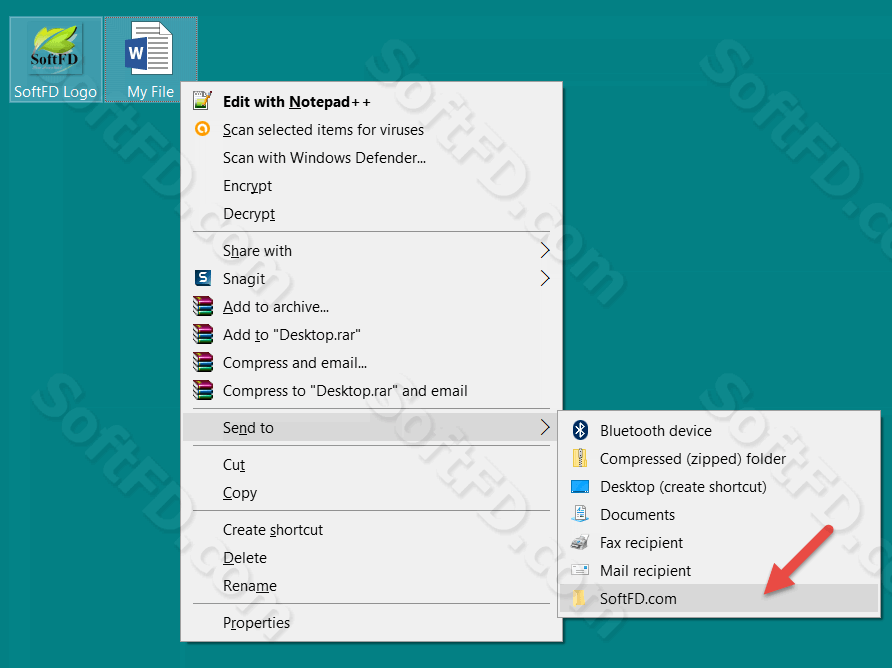
Task: Select Scan with Windows Defender
Action: tap(371, 158)
